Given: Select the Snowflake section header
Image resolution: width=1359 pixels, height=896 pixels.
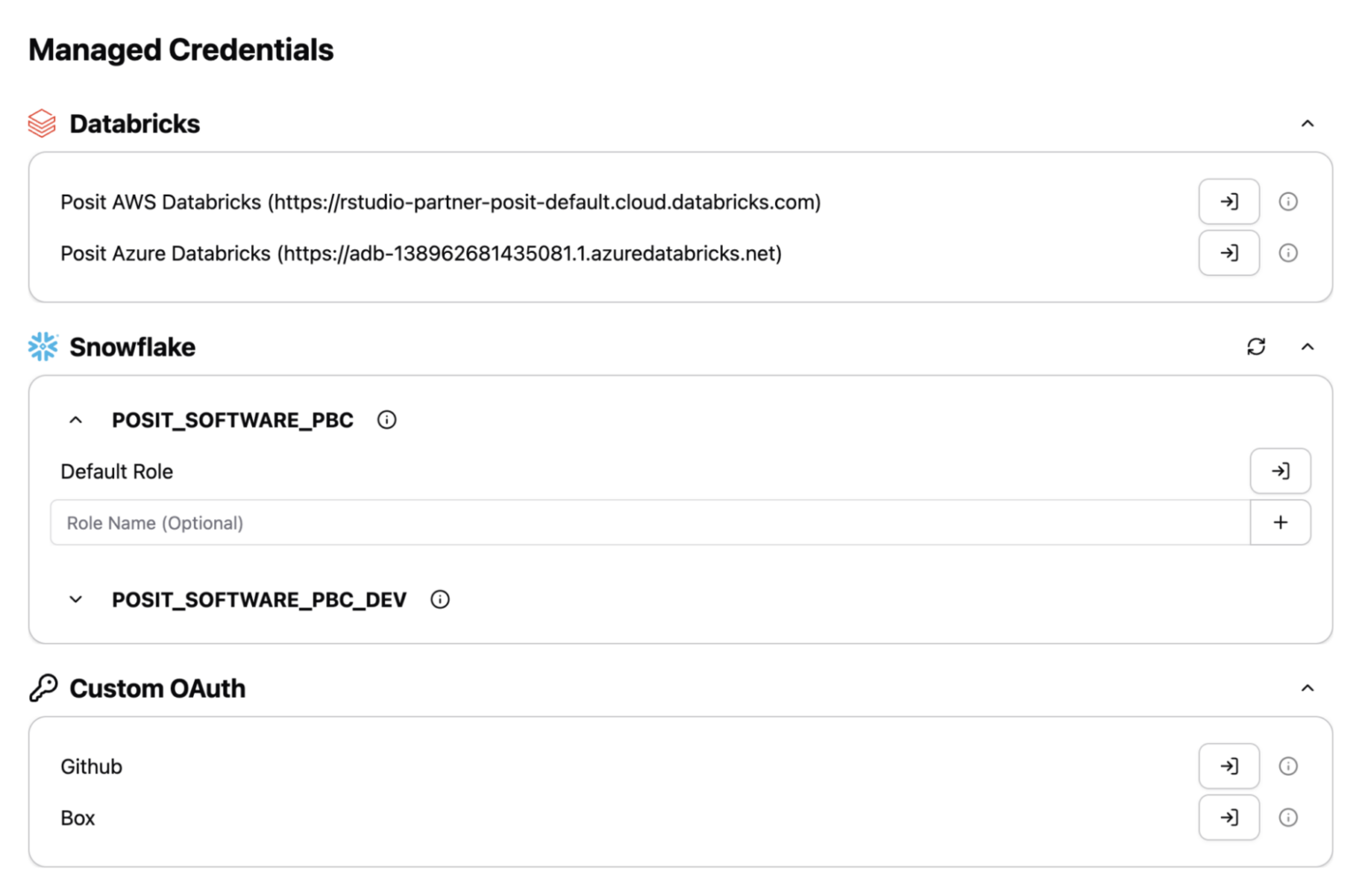Looking at the screenshot, I should point(132,347).
